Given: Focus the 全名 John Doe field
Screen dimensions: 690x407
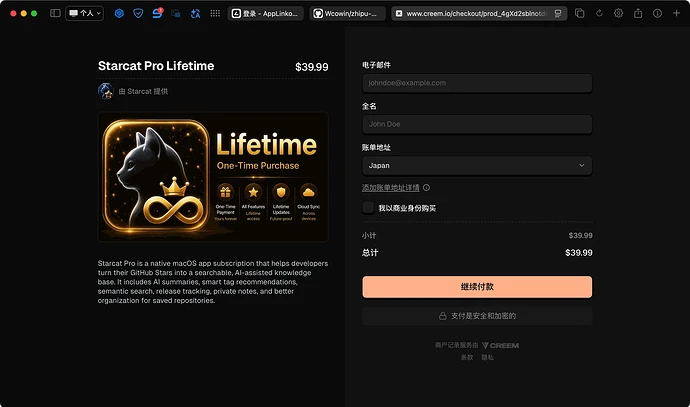Looking at the screenshot, I should click(477, 124).
